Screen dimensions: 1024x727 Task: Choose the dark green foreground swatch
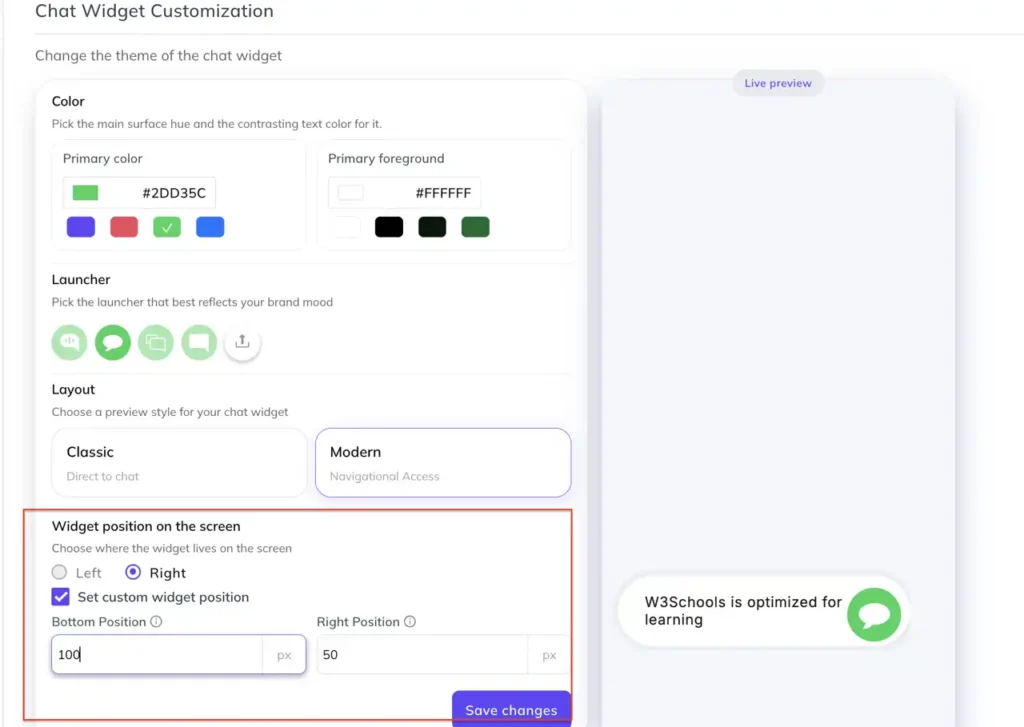click(475, 227)
